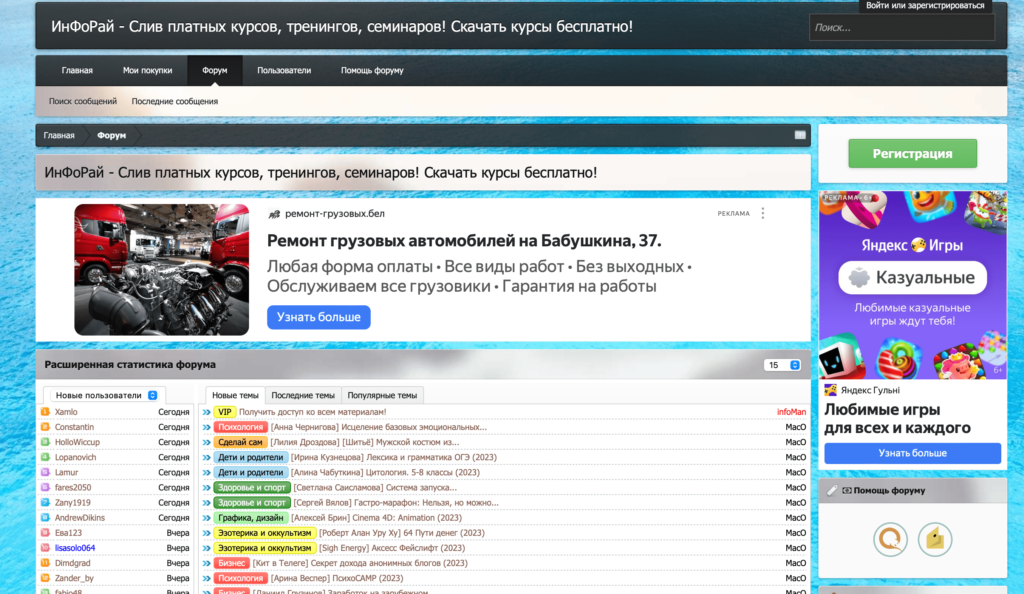Open topic Аксесс Фейслифт (2023)
The image size is (1024, 594).
click(392, 548)
